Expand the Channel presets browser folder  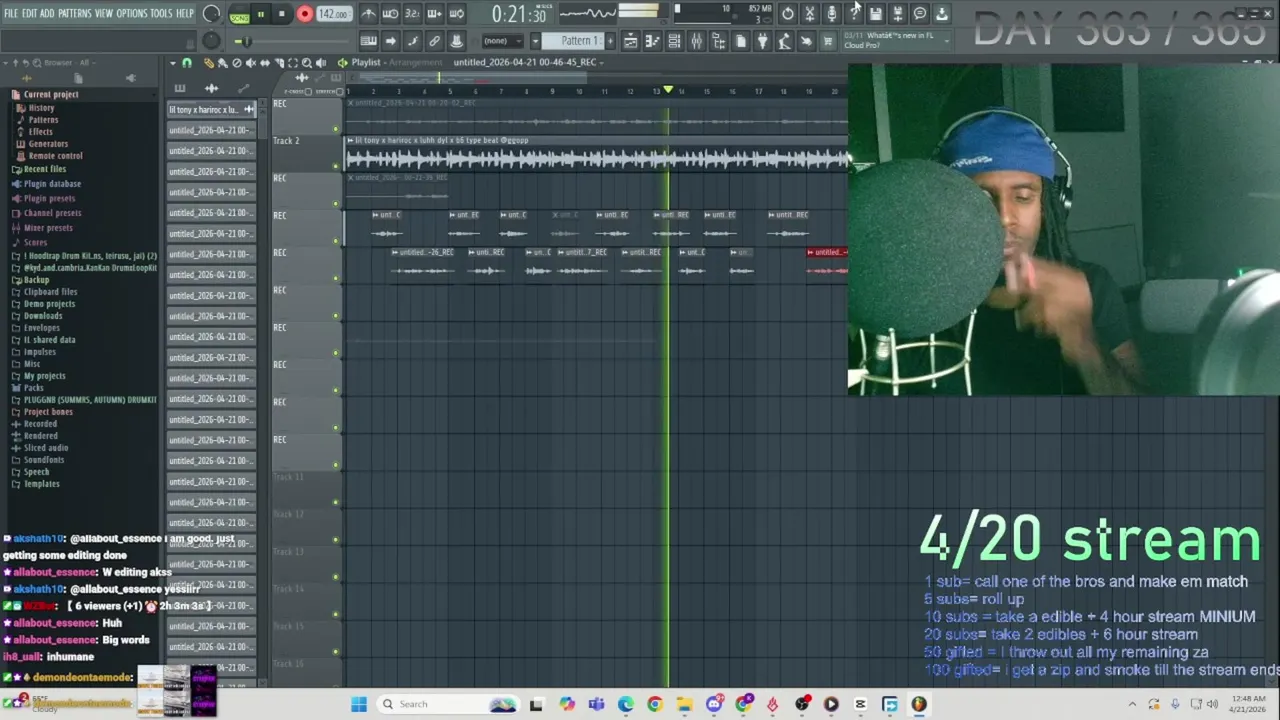click(52, 213)
